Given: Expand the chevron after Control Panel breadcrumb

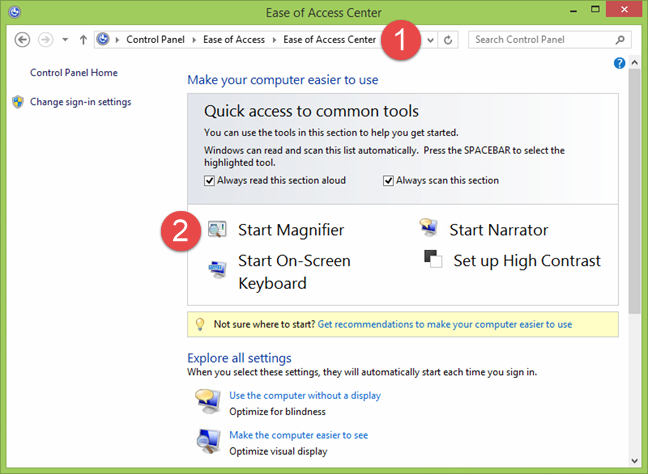Looking at the screenshot, I should pyautogui.click(x=194, y=40).
